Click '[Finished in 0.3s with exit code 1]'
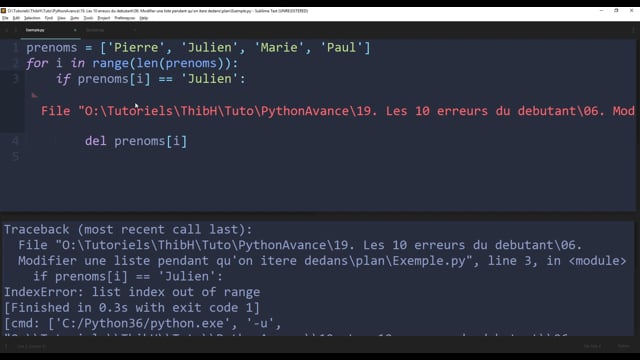This screenshot has width=640, height=360. (132, 308)
